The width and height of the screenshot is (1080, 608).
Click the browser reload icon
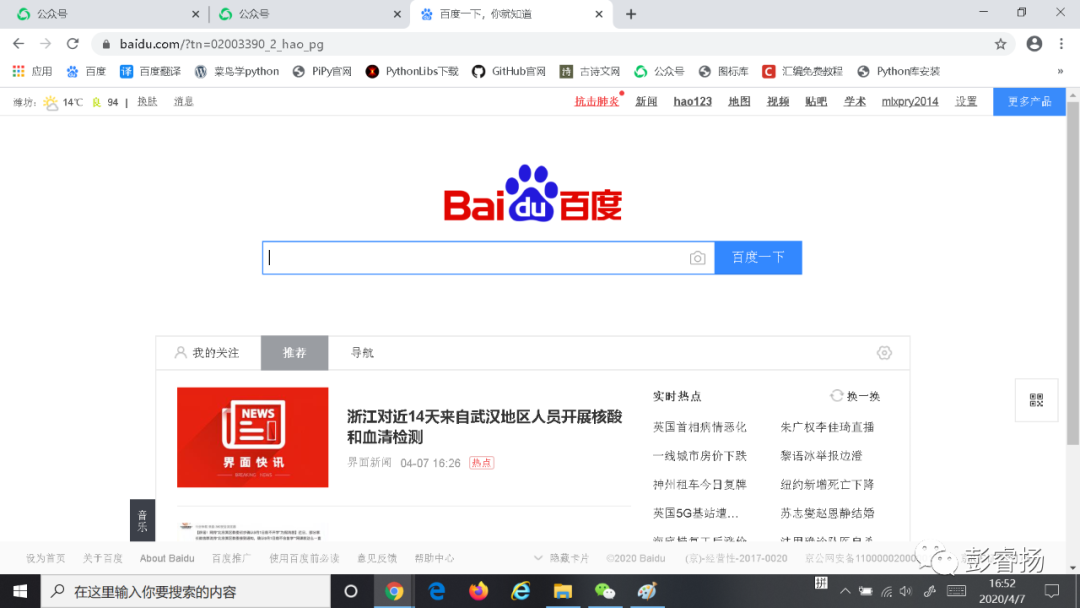coord(72,44)
